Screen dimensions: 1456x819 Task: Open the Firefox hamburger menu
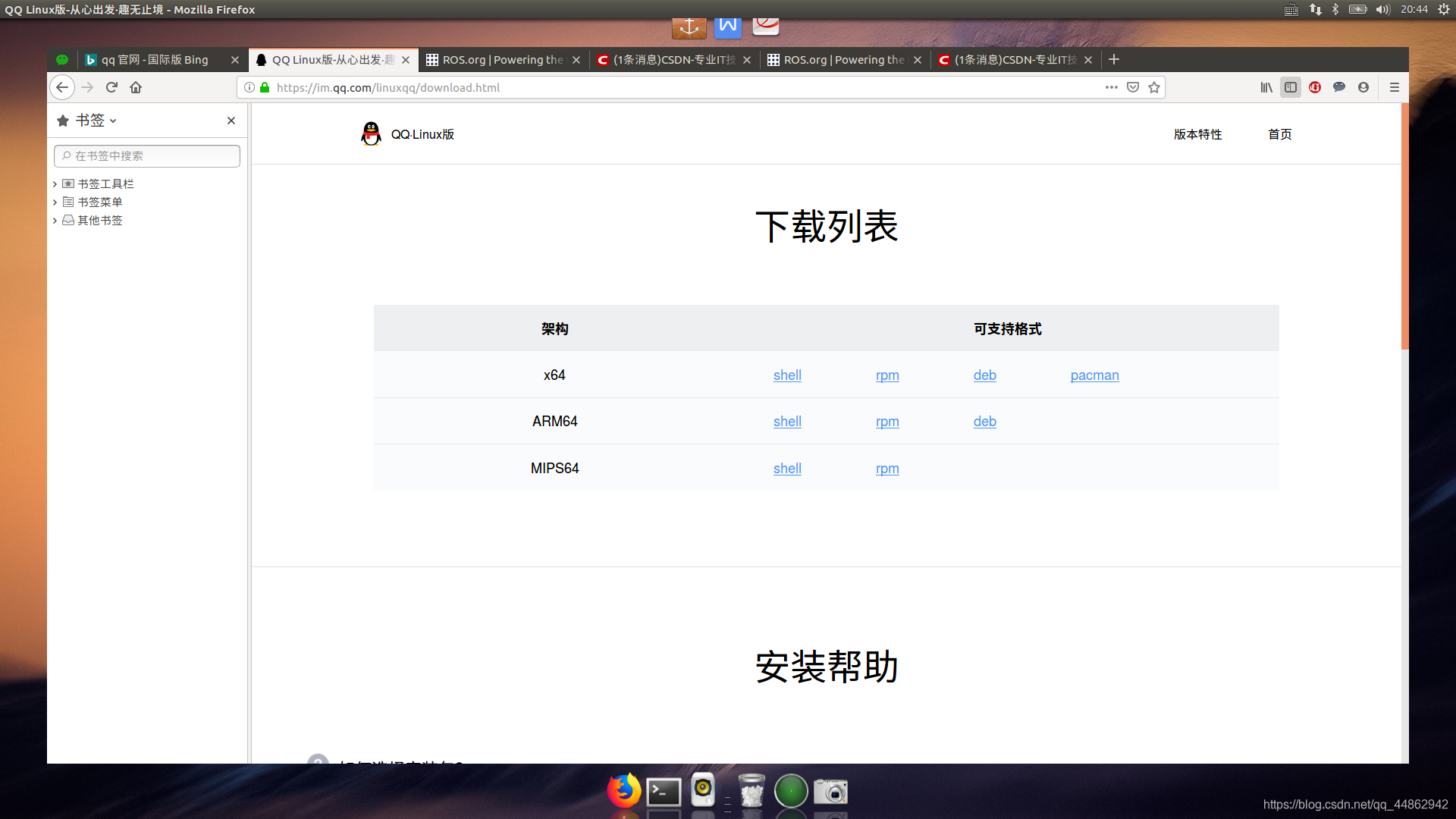1394,87
